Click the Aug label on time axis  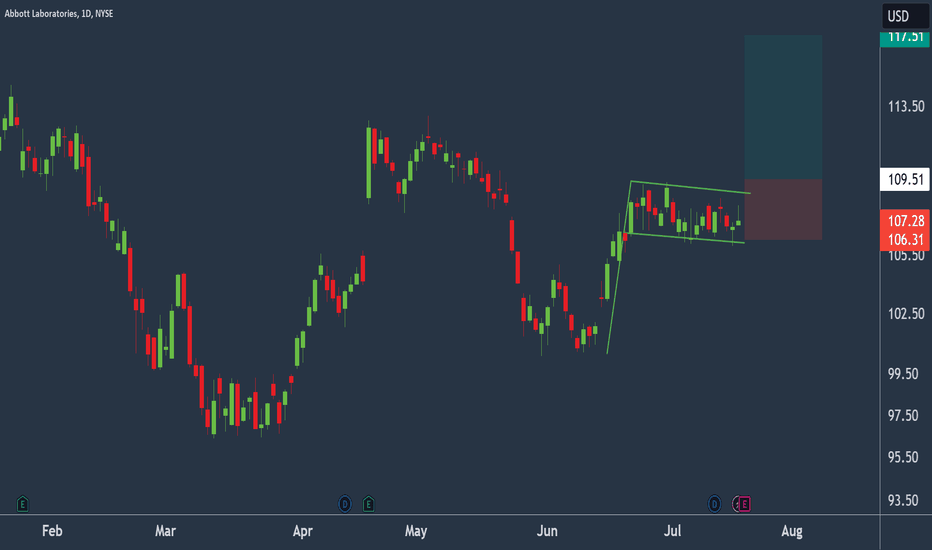pos(792,531)
